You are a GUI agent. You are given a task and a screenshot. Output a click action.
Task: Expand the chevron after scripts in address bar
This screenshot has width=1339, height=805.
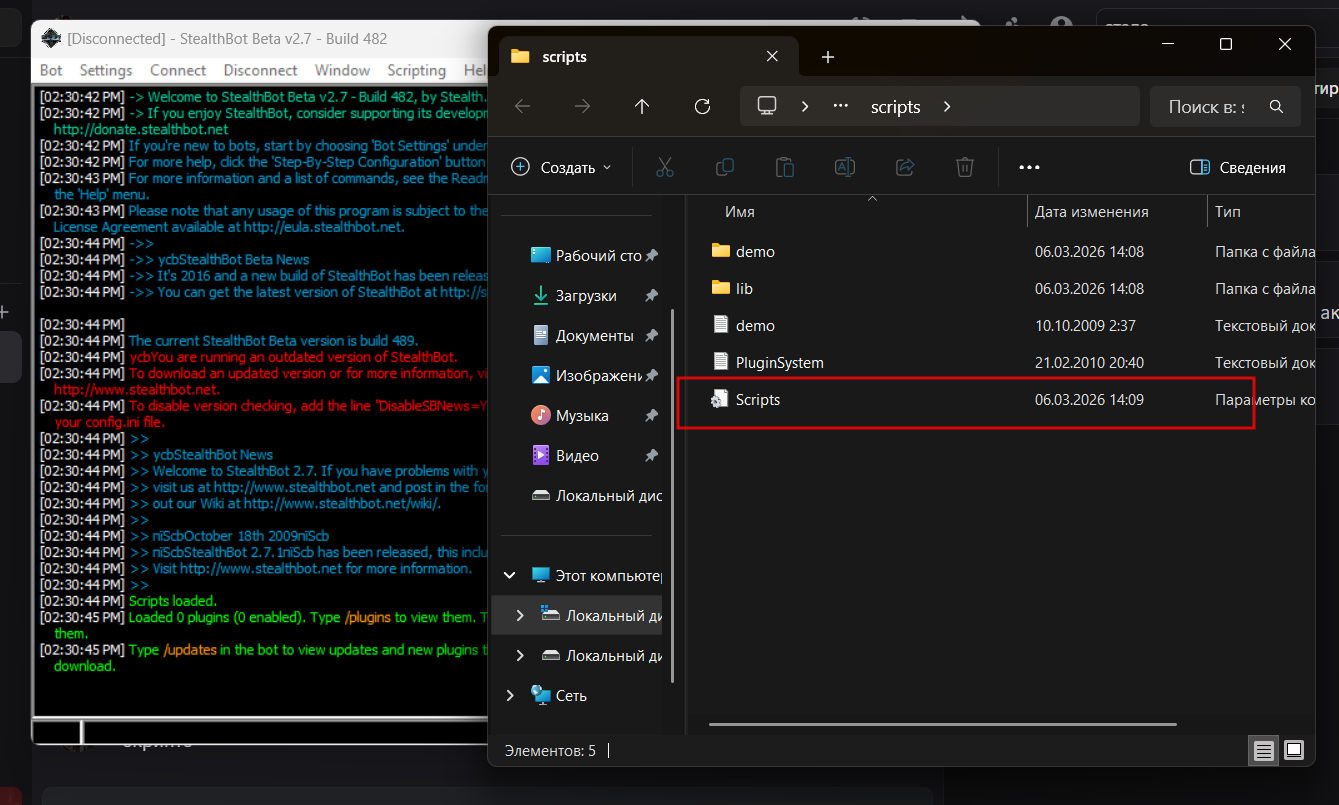point(947,106)
